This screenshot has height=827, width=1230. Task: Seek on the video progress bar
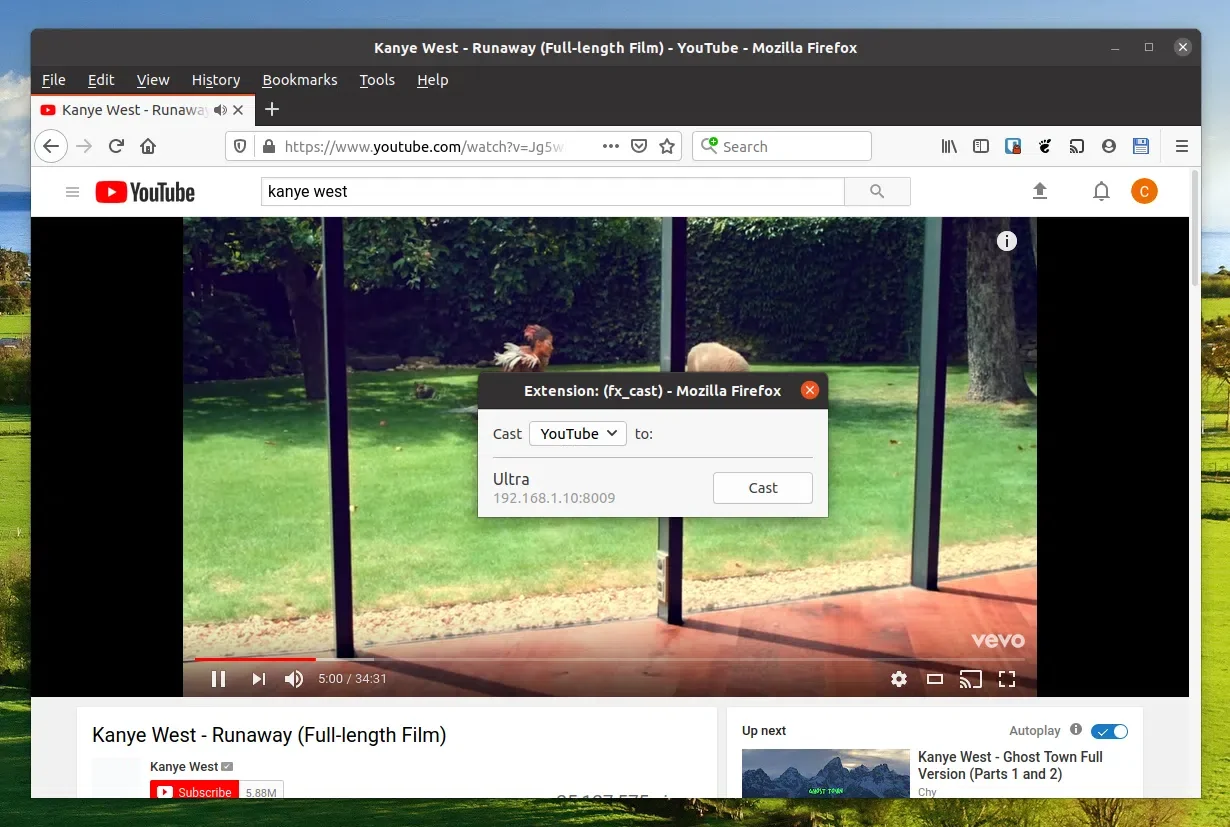pyautogui.click(x=609, y=659)
